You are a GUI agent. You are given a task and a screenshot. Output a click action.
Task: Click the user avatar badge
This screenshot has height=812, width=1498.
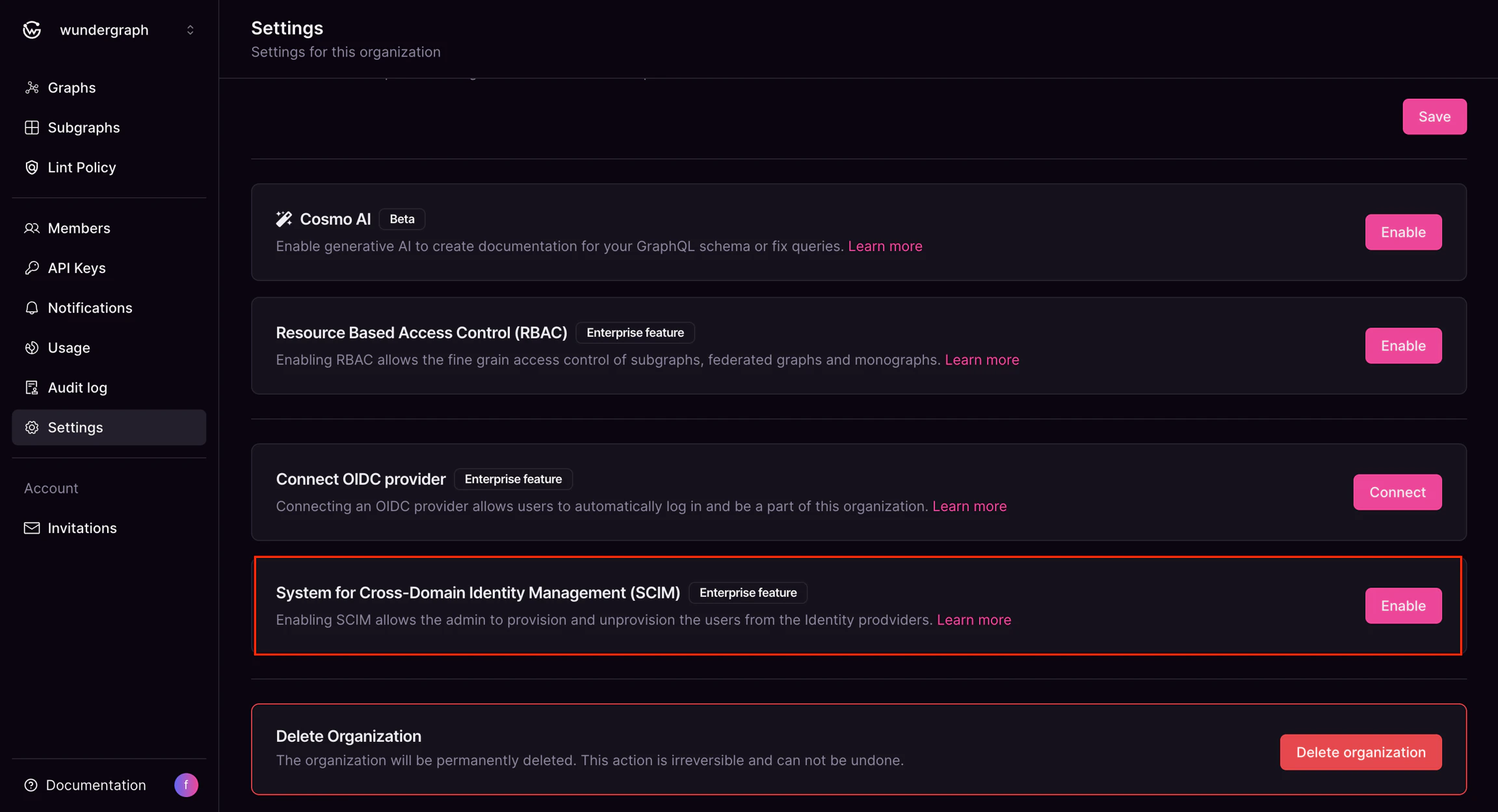click(x=186, y=785)
